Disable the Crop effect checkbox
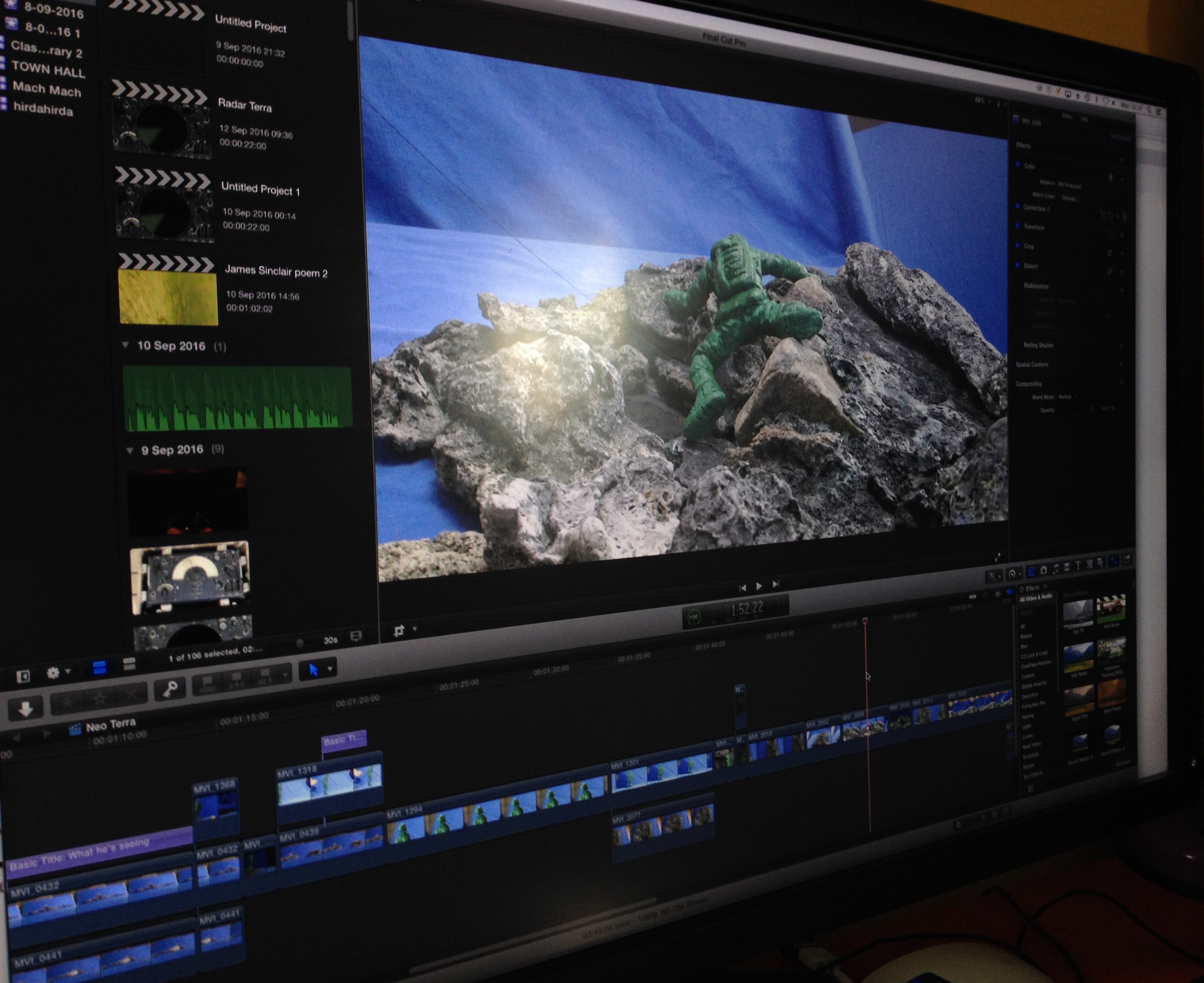This screenshot has width=1204, height=983. (x=1018, y=245)
